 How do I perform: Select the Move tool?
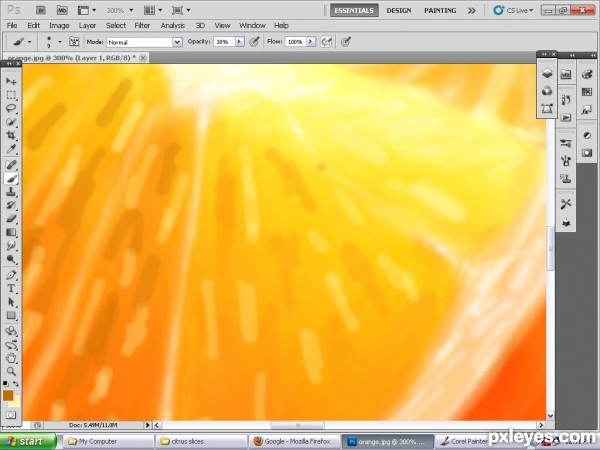(11, 81)
